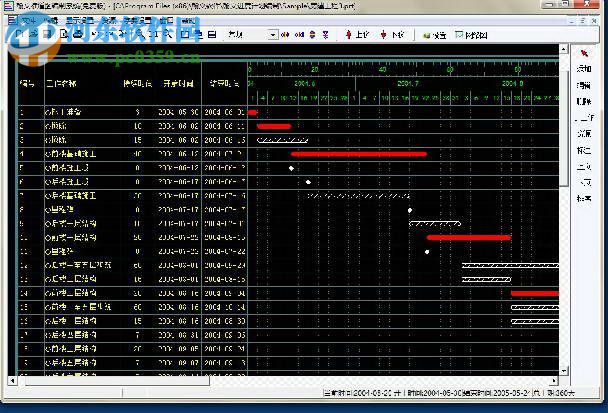Select the red Gantt bar in row 14
This screenshot has height=413, width=608.
click(535, 294)
